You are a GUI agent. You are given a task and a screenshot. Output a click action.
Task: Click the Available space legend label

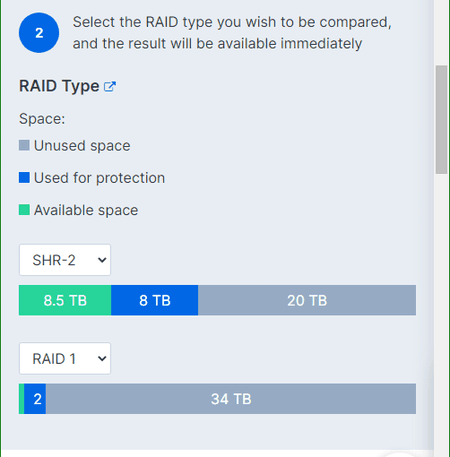(x=86, y=210)
